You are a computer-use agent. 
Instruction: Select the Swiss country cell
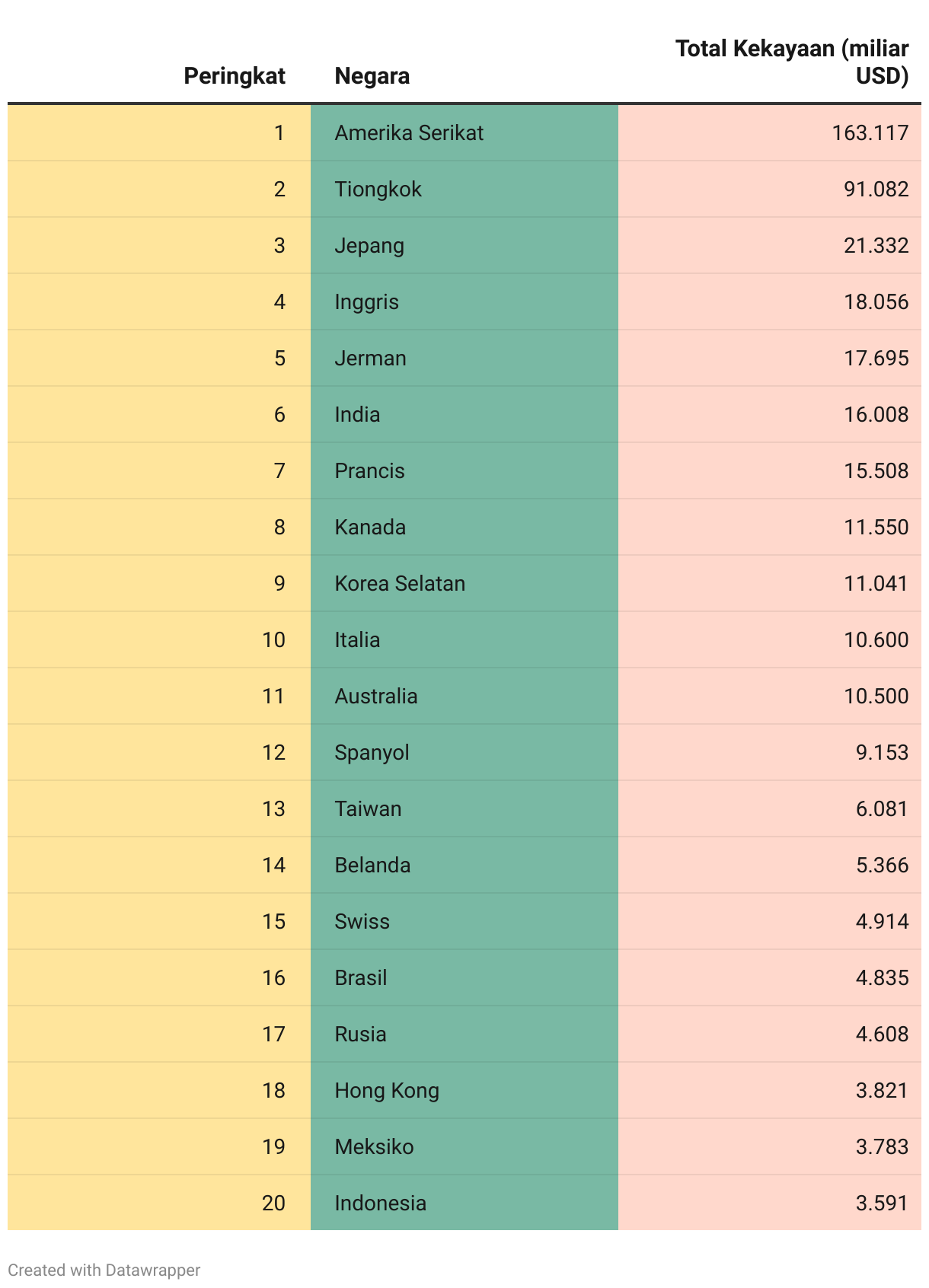362,922
